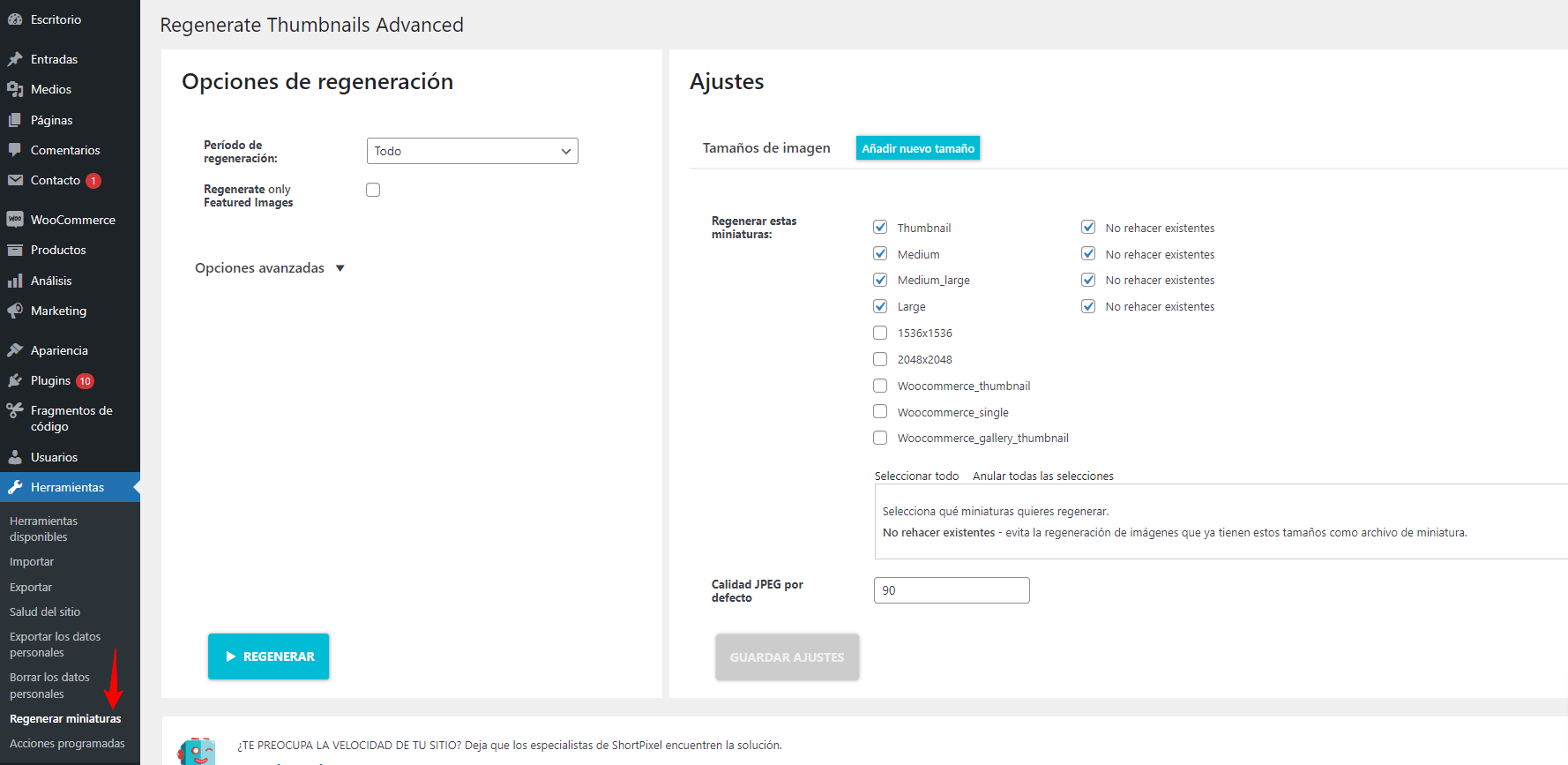
Task: Expand the Opciones avanzadas section
Action: click(x=269, y=268)
